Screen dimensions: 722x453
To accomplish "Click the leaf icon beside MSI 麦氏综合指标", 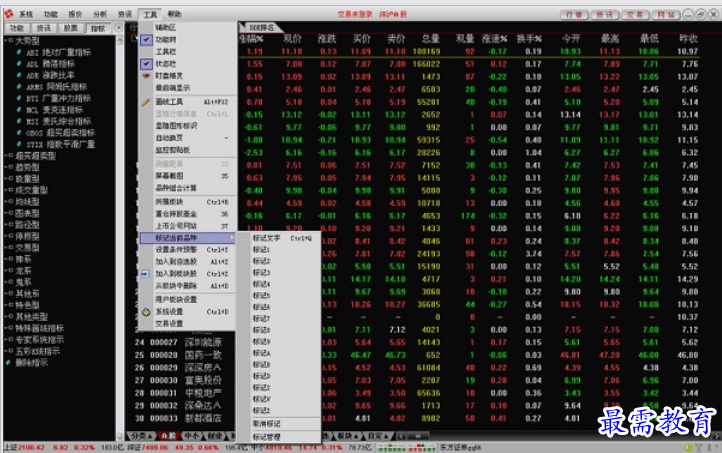I will tap(19, 121).
